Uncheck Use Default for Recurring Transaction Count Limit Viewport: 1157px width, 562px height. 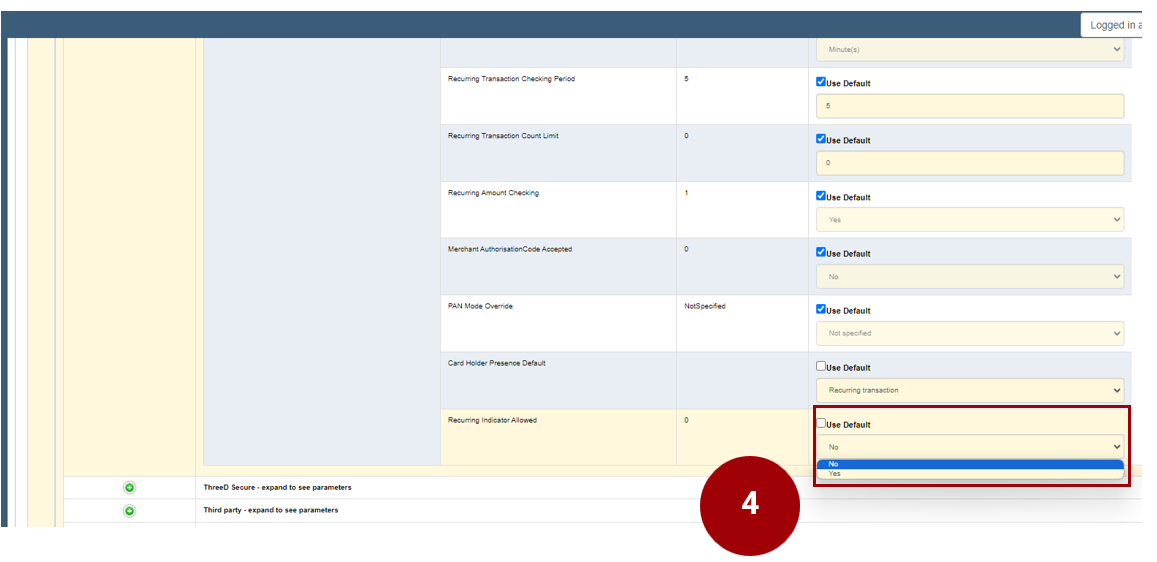coord(821,139)
